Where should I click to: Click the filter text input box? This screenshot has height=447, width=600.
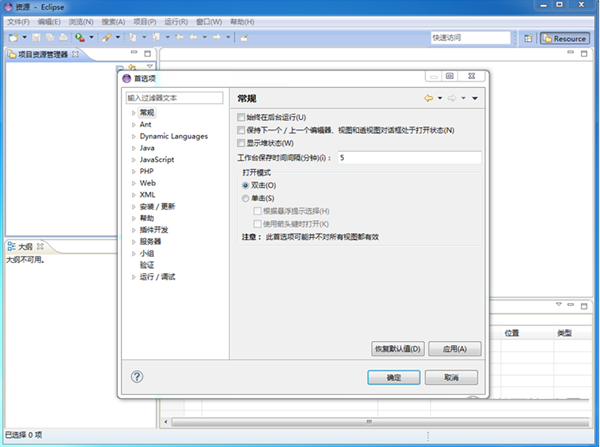[x=173, y=98]
